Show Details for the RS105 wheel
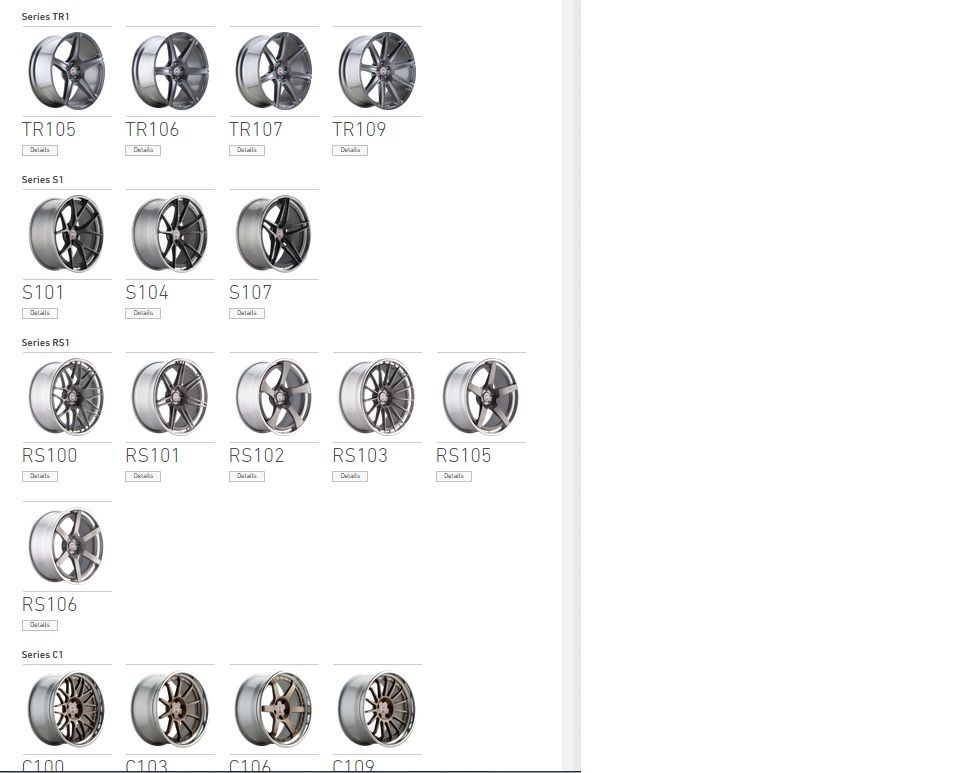The image size is (960, 773). [x=454, y=476]
